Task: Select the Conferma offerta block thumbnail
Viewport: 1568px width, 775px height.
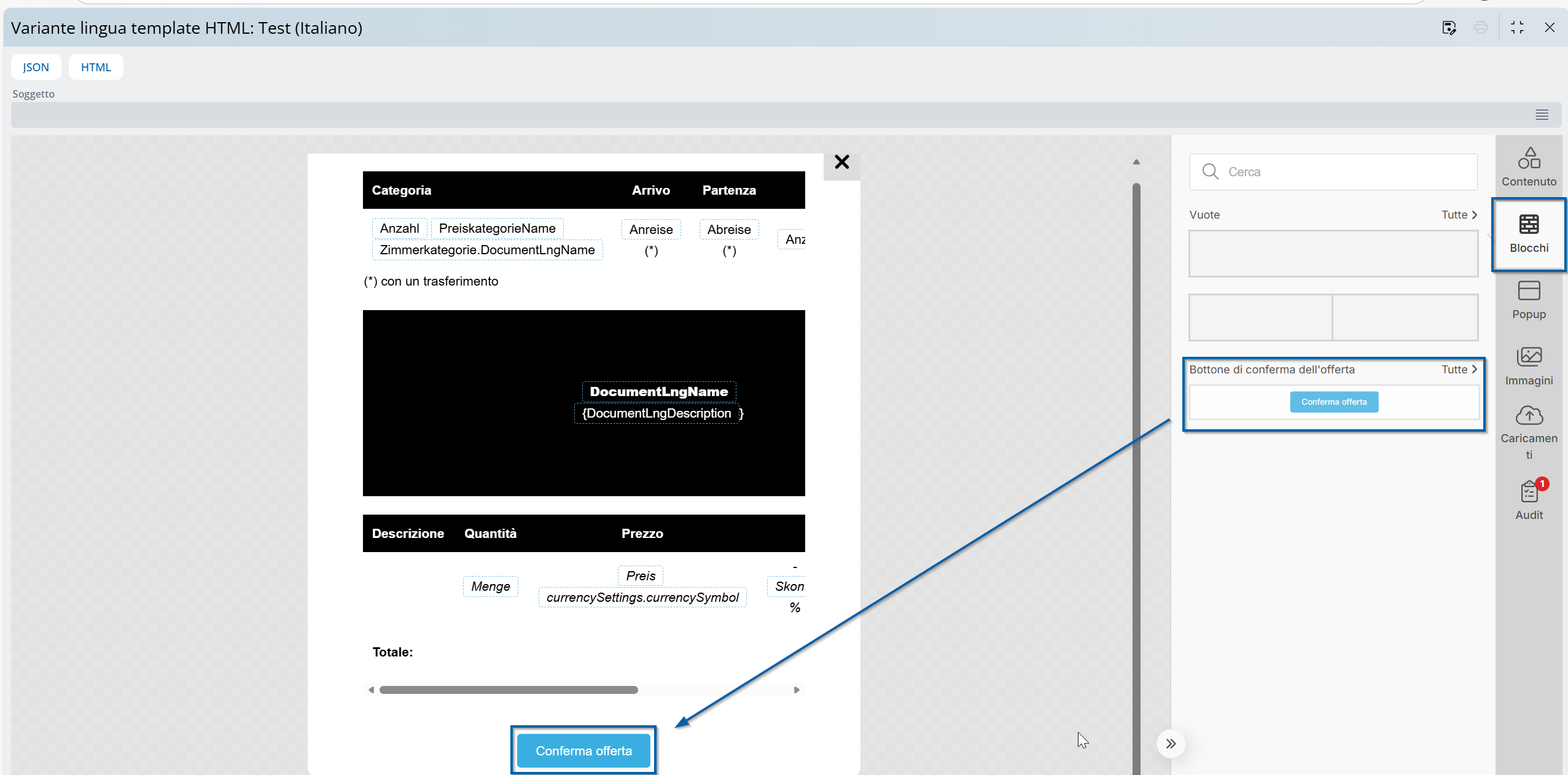Action: click(1333, 402)
